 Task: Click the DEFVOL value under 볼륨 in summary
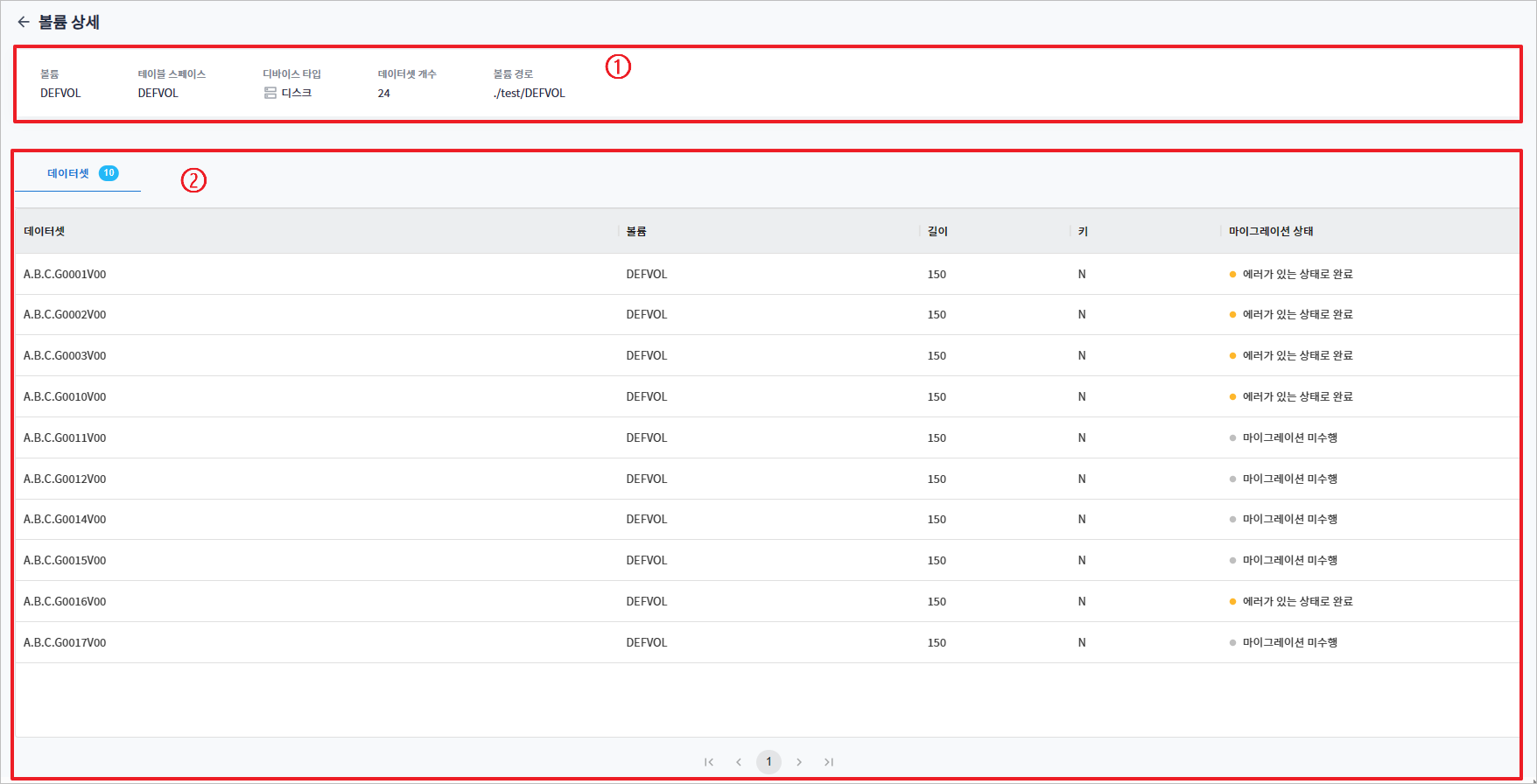60,93
